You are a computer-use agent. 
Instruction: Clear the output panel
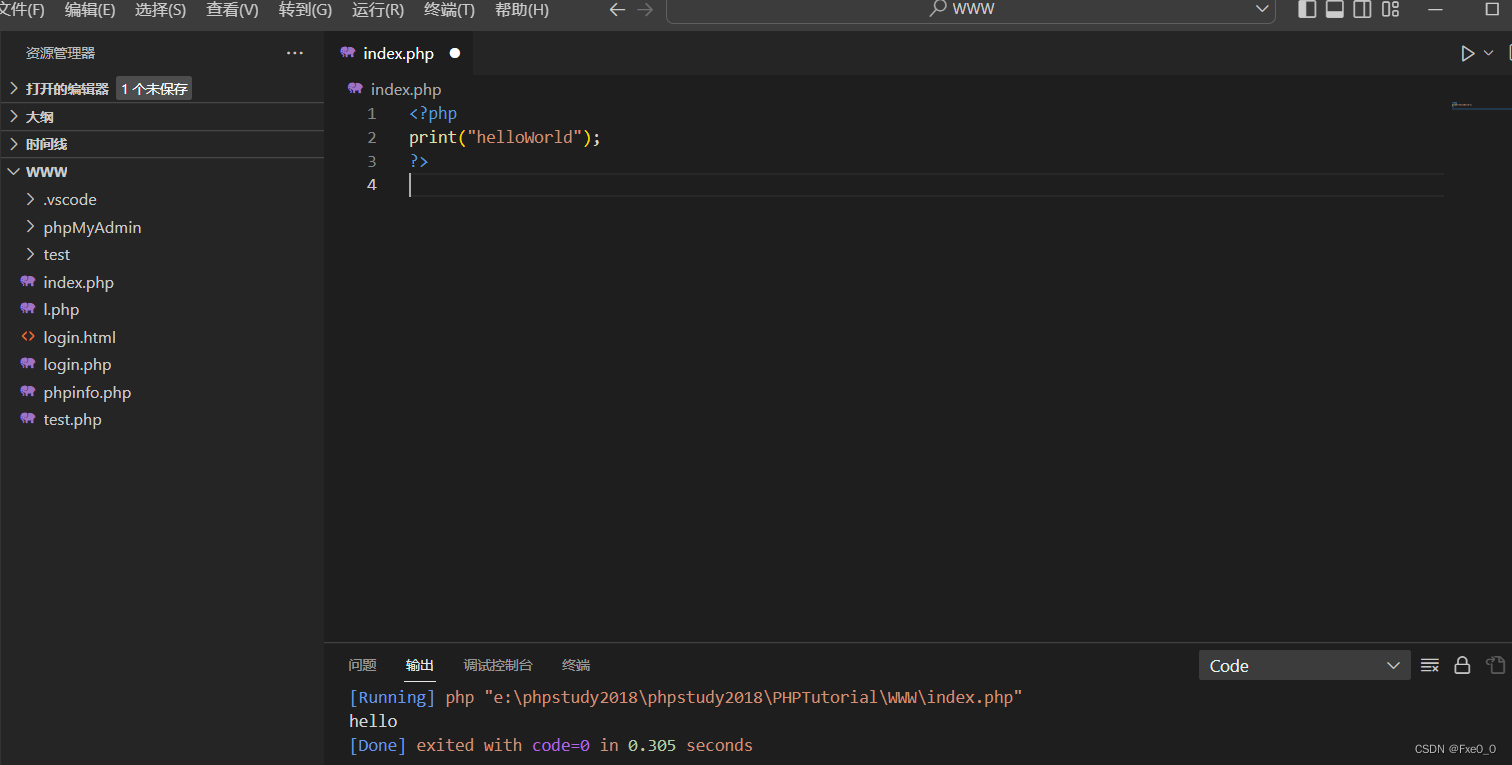1430,666
